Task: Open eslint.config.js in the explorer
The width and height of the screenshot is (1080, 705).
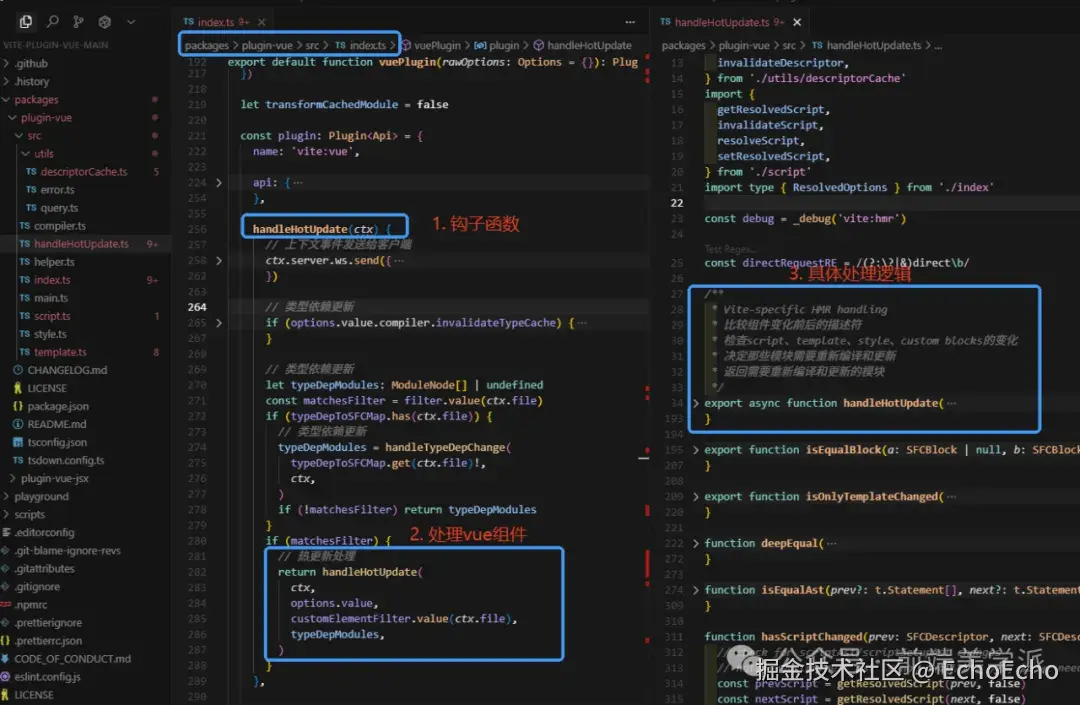Action: click(48, 677)
